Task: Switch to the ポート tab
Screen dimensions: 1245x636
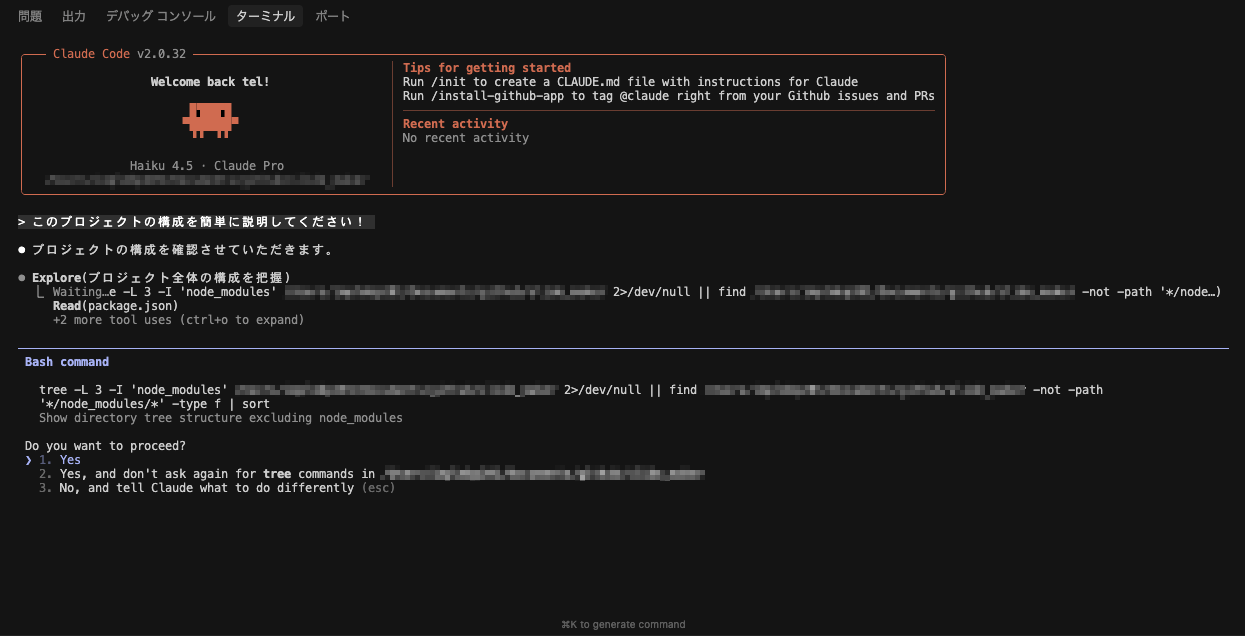Action: (x=333, y=16)
